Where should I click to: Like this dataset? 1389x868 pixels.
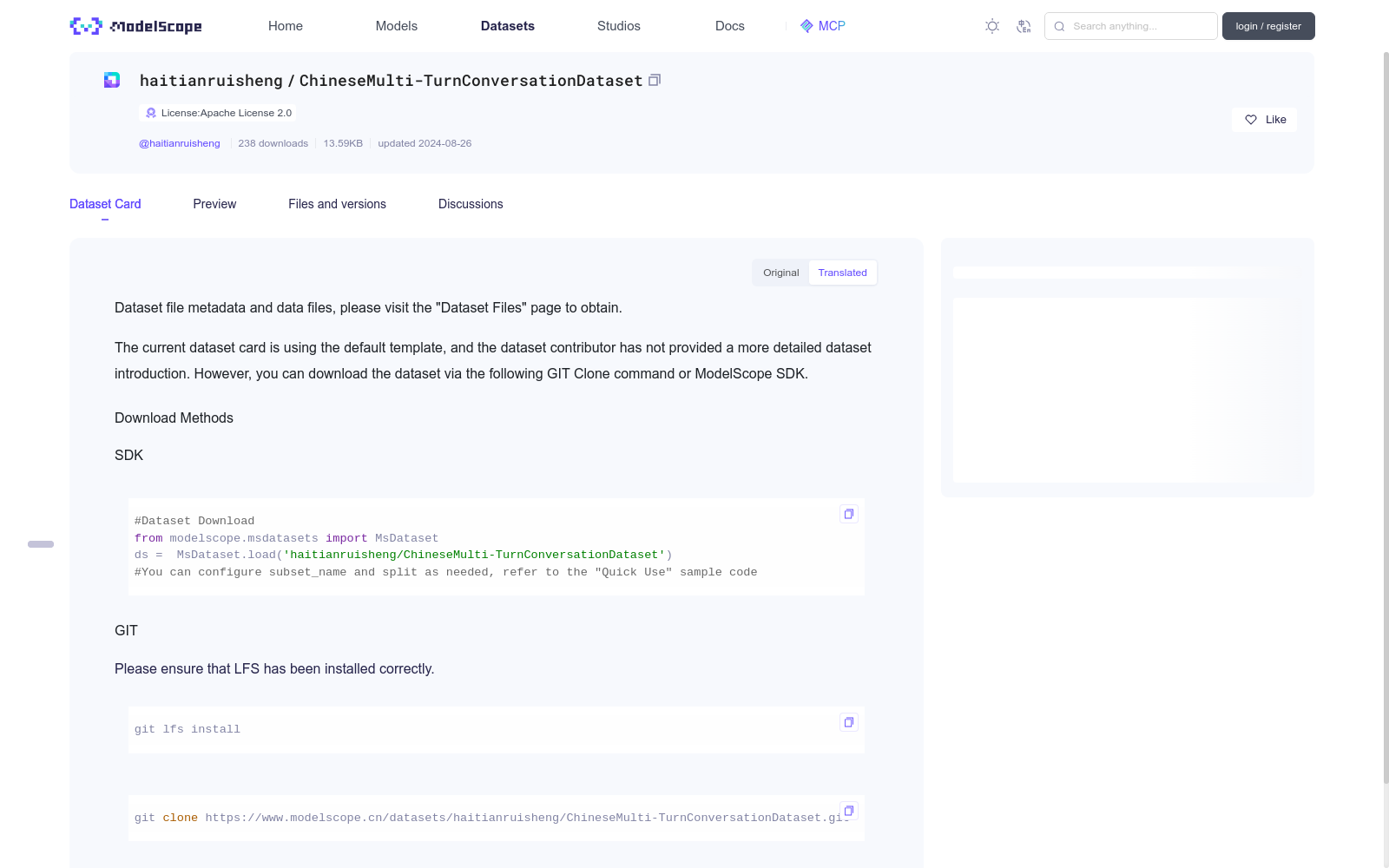(1264, 120)
